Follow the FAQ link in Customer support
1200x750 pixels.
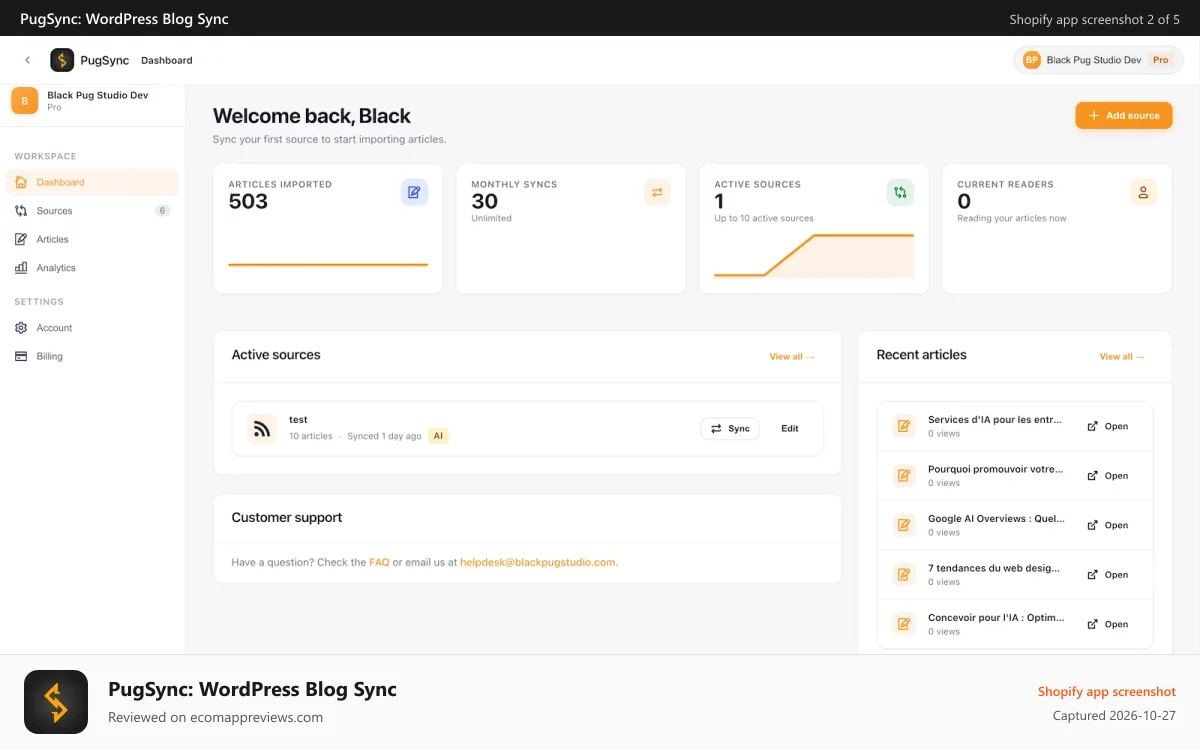tap(379, 562)
